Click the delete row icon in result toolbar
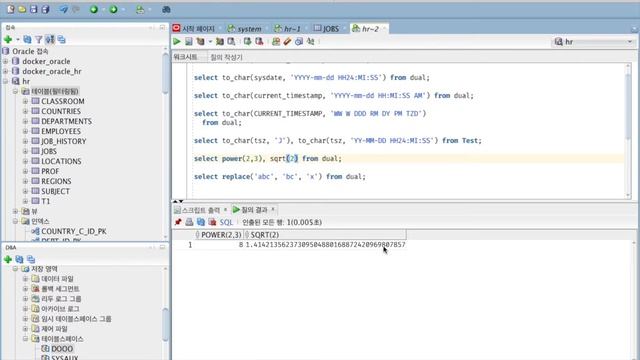 pos(212,222)
